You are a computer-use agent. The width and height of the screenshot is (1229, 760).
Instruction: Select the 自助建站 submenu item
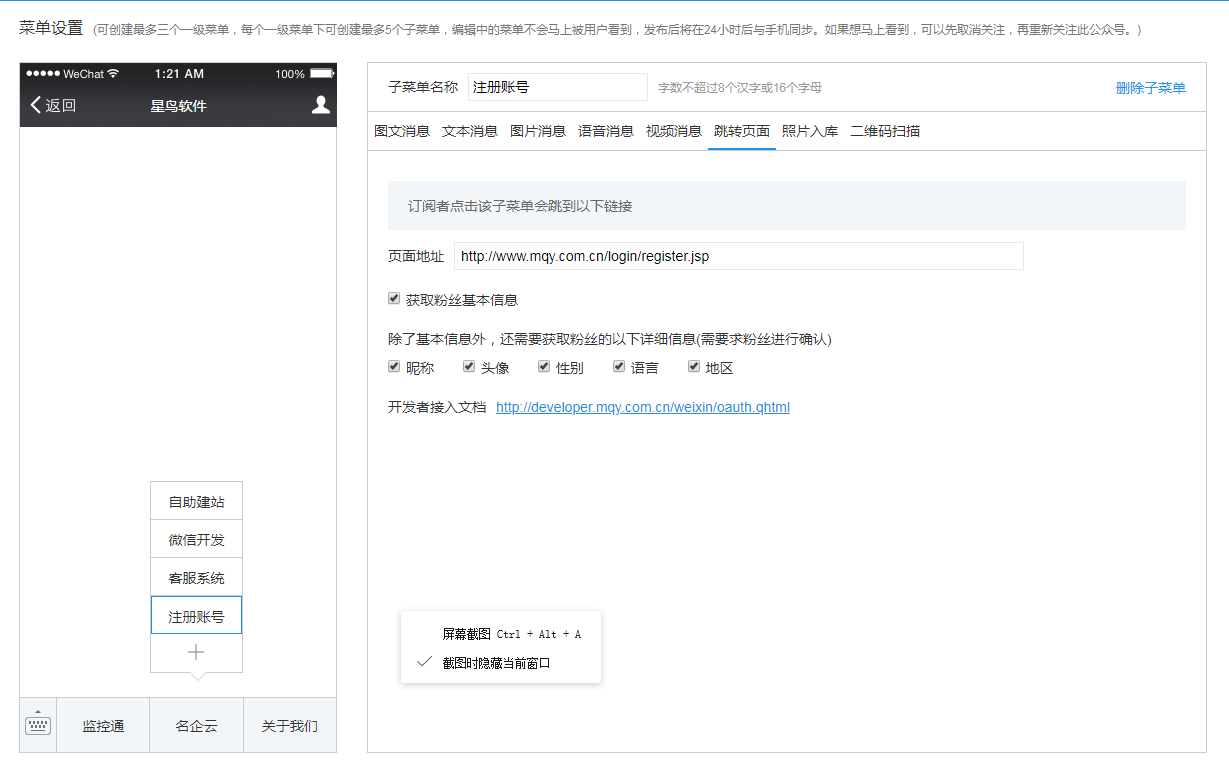196,501
